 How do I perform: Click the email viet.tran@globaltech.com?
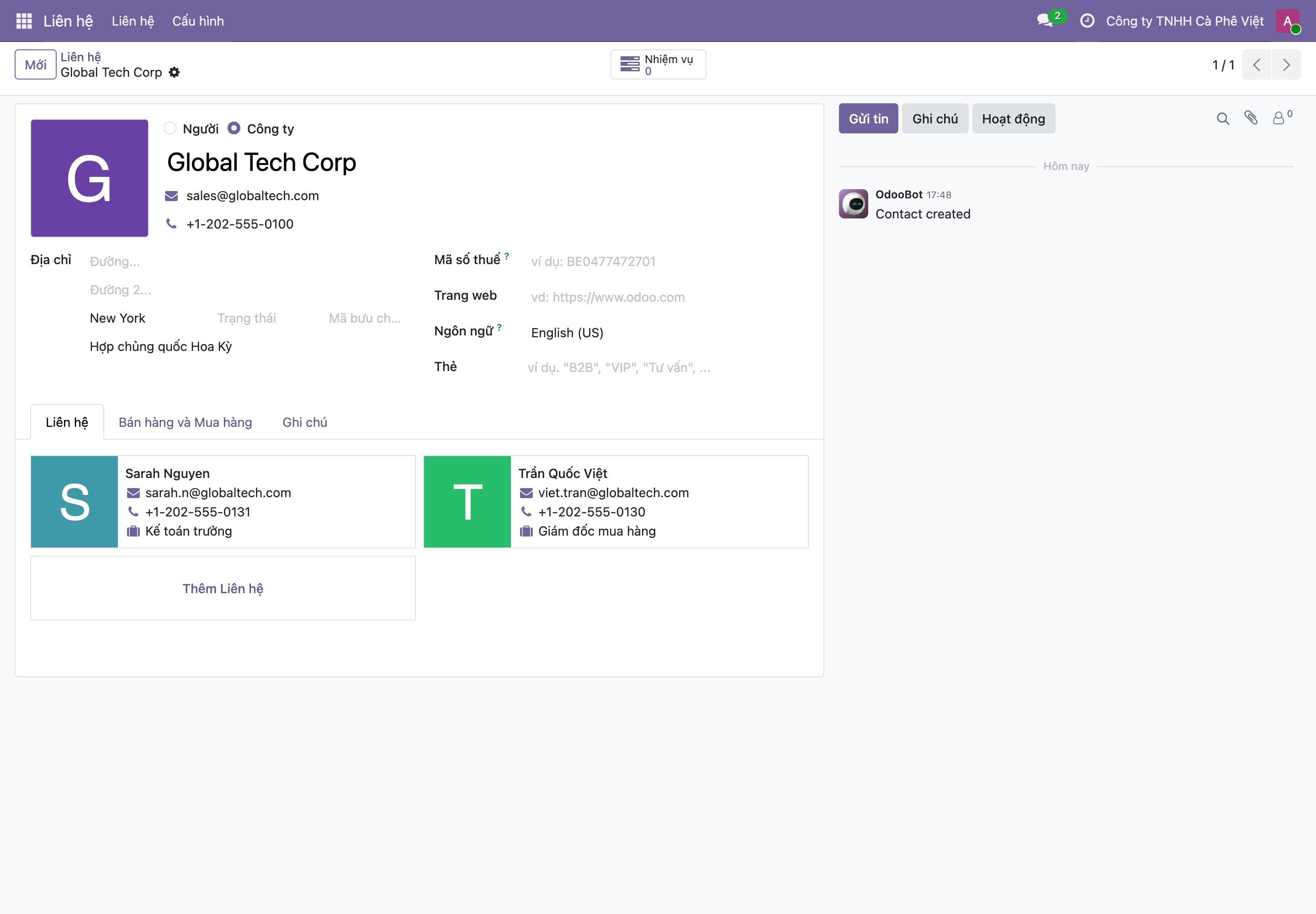(x=613, y=493)
